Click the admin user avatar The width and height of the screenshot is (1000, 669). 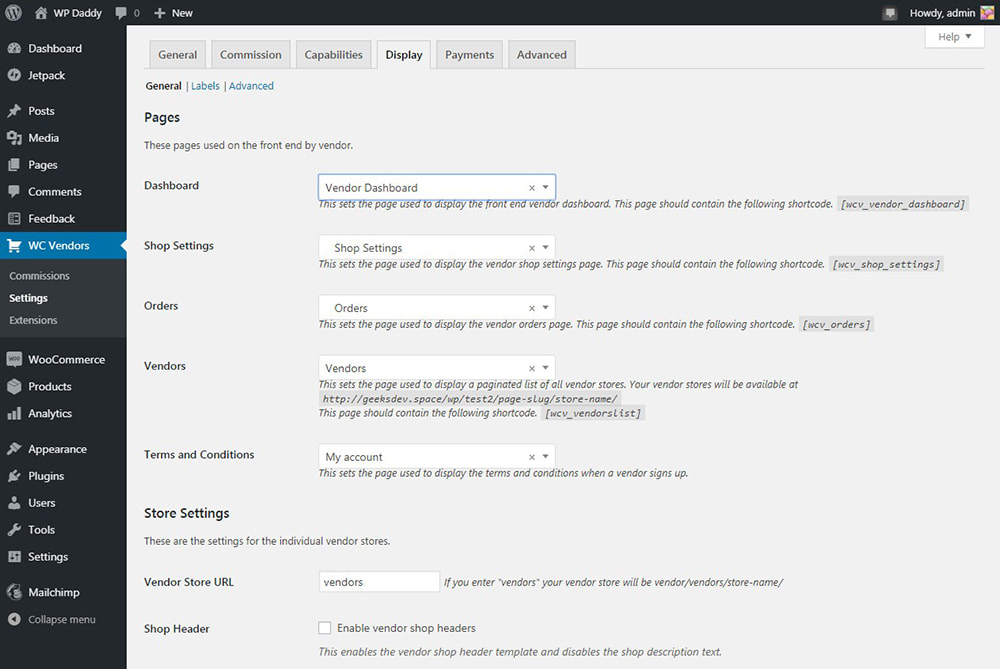[987, 13]
